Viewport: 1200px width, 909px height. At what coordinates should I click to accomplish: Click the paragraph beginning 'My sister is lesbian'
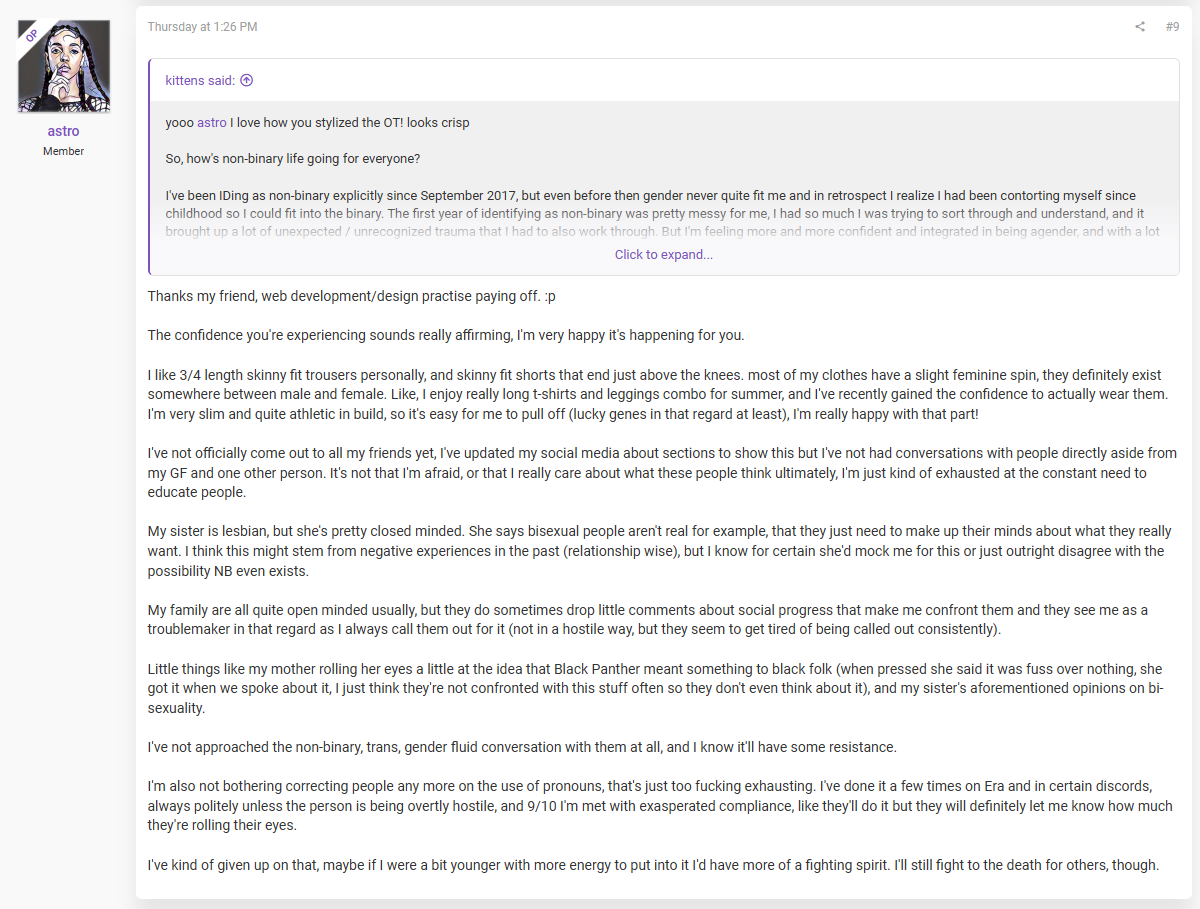(x=659, y=551)
